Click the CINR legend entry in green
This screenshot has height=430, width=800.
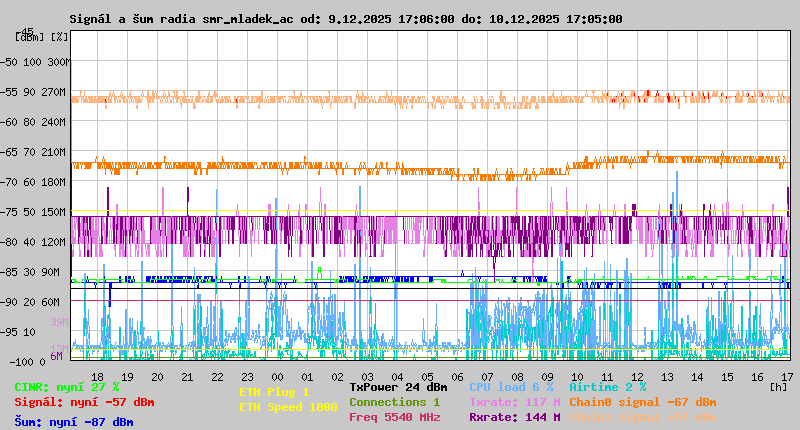coord(67,386)
